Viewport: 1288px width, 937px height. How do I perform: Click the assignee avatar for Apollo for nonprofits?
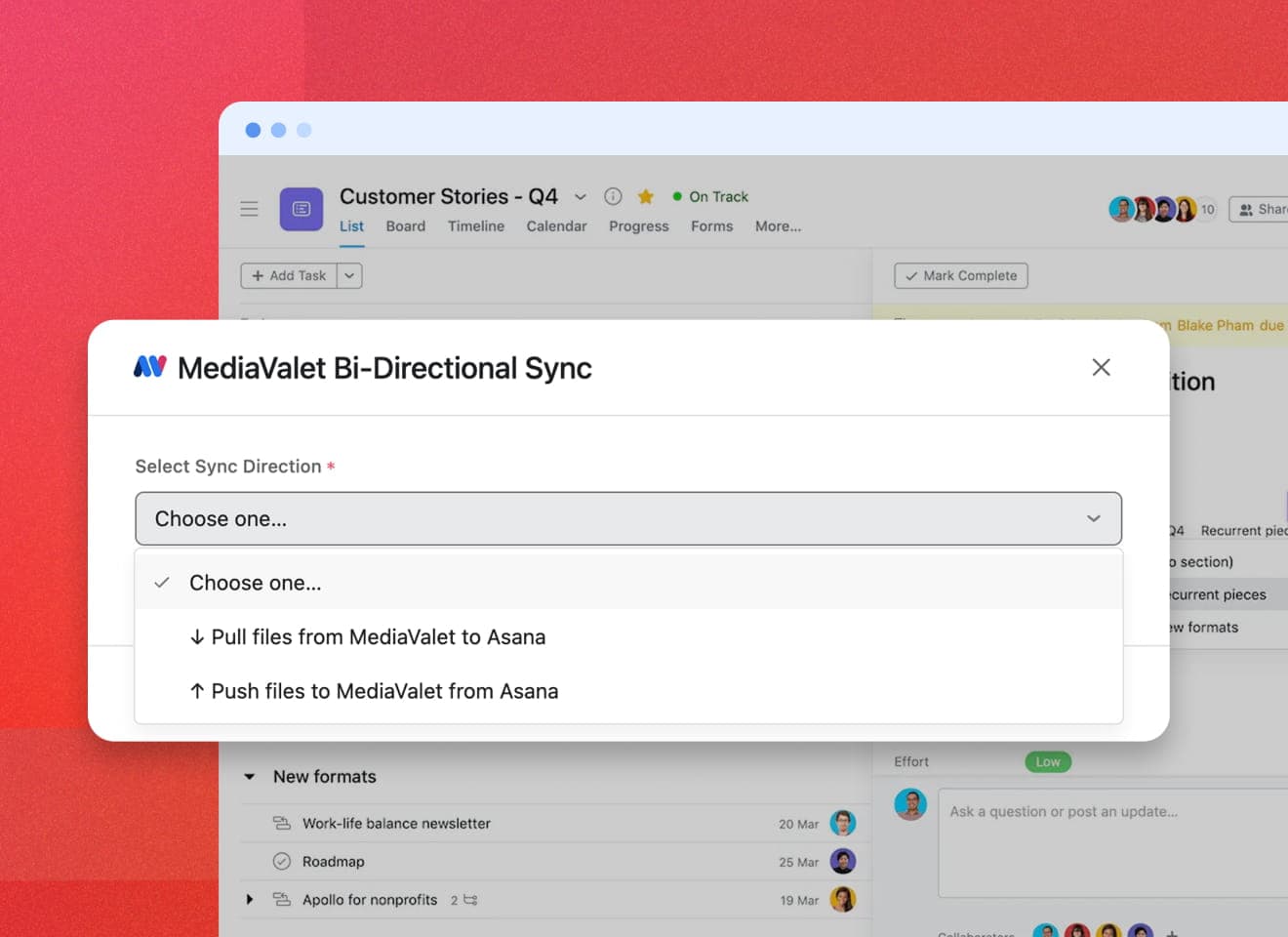(x=843, y=899)
